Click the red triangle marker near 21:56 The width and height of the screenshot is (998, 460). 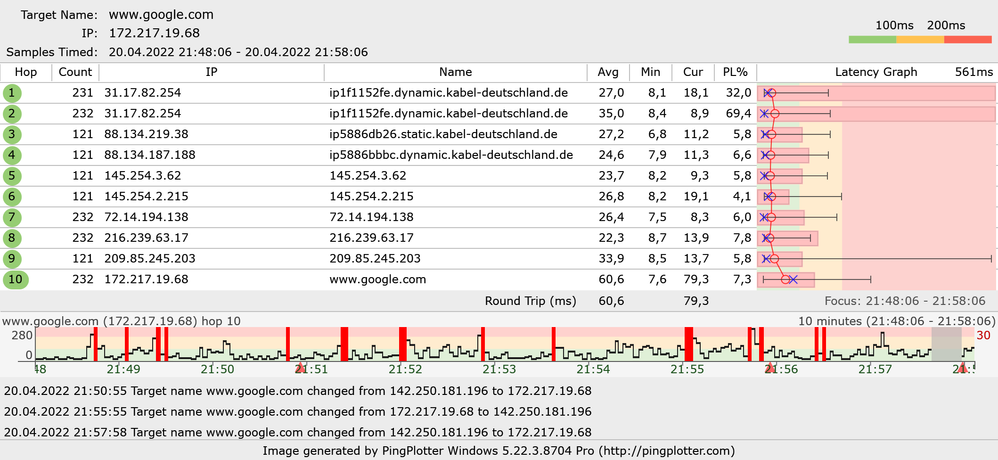[x=770, y=367]
